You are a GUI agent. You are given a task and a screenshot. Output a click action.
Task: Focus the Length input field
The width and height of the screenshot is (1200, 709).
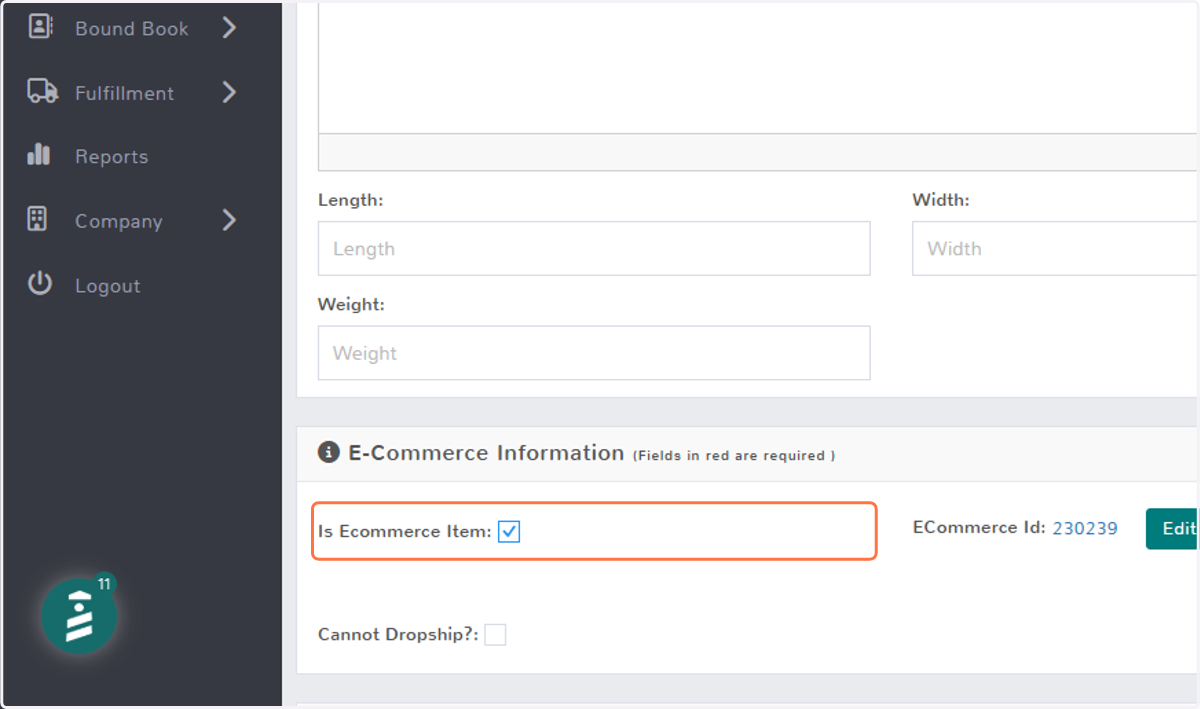coord(594,248)
